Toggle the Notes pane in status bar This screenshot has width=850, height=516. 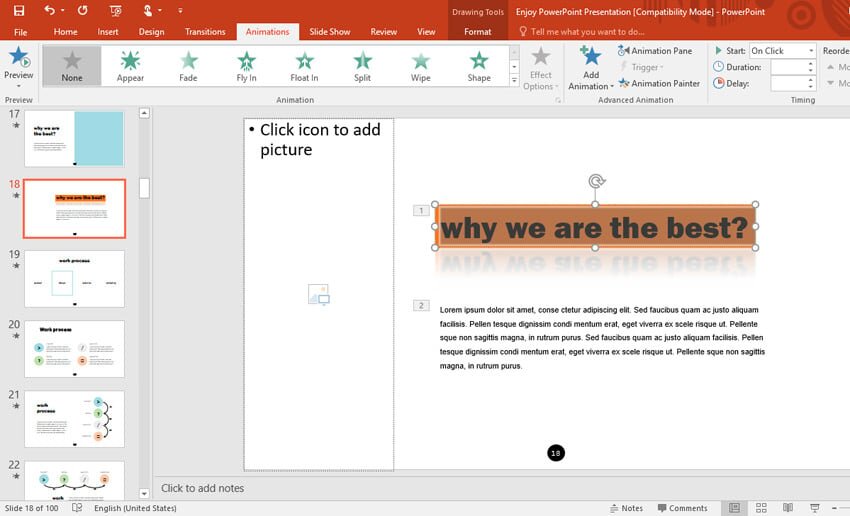click(x=625, y=508)
